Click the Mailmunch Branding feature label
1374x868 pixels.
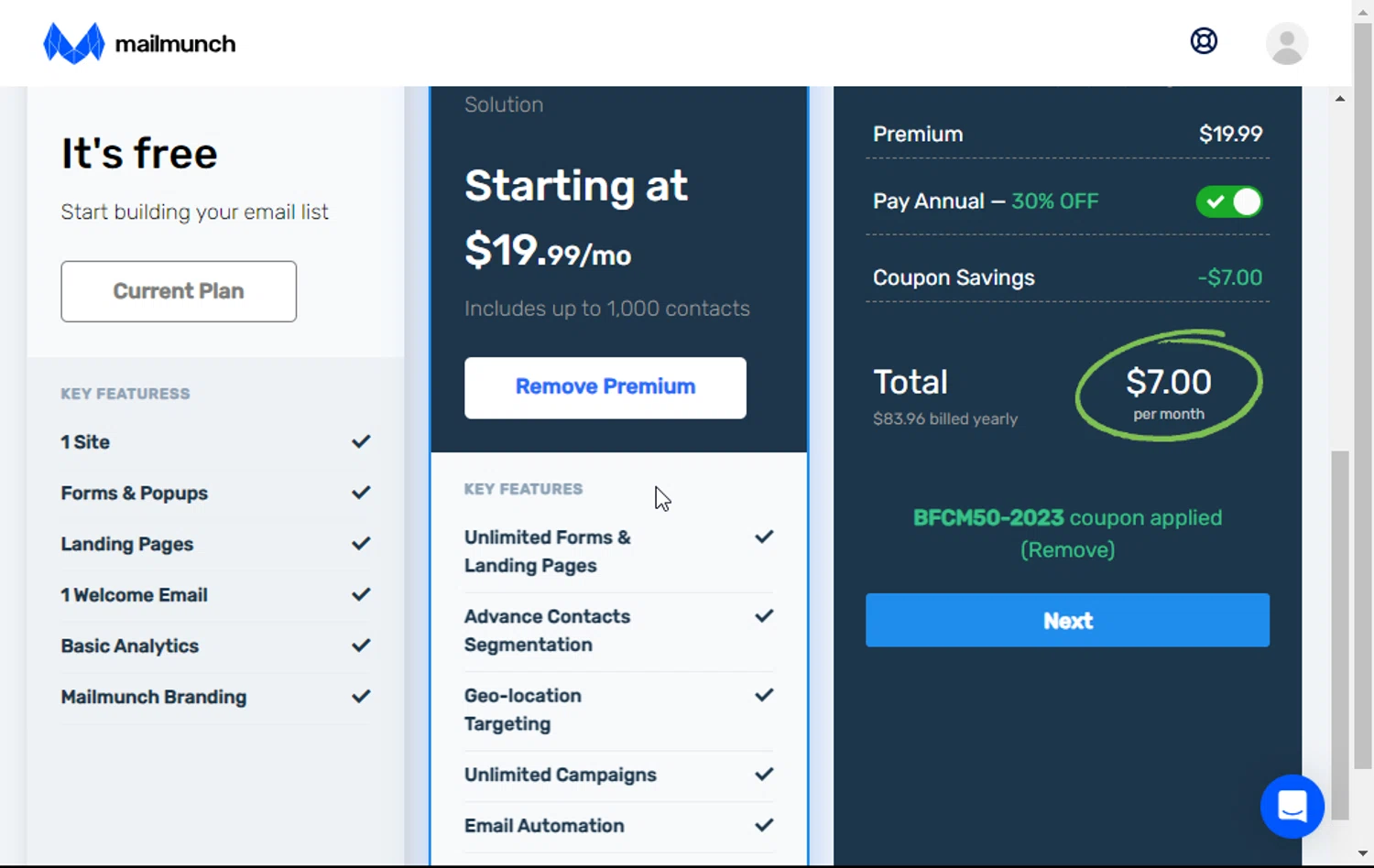154,697
